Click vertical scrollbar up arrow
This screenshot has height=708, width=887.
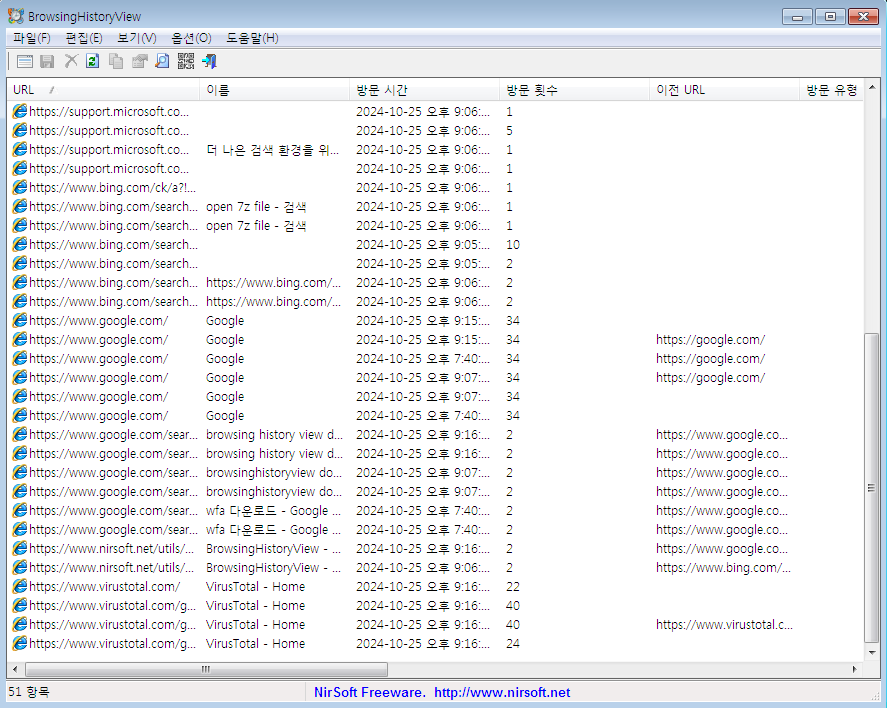point(872,87)
